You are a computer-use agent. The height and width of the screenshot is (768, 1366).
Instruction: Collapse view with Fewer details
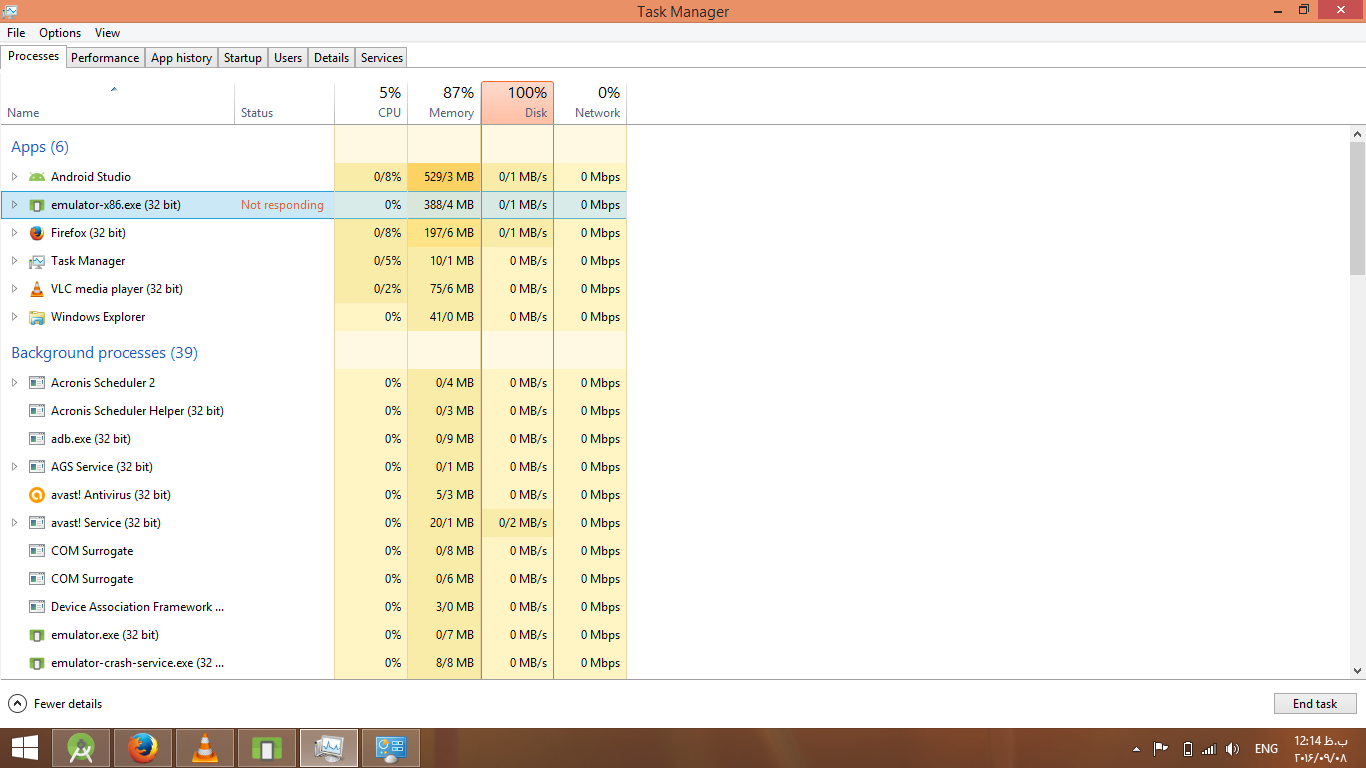pyautogui.click(x=56, y=704)
